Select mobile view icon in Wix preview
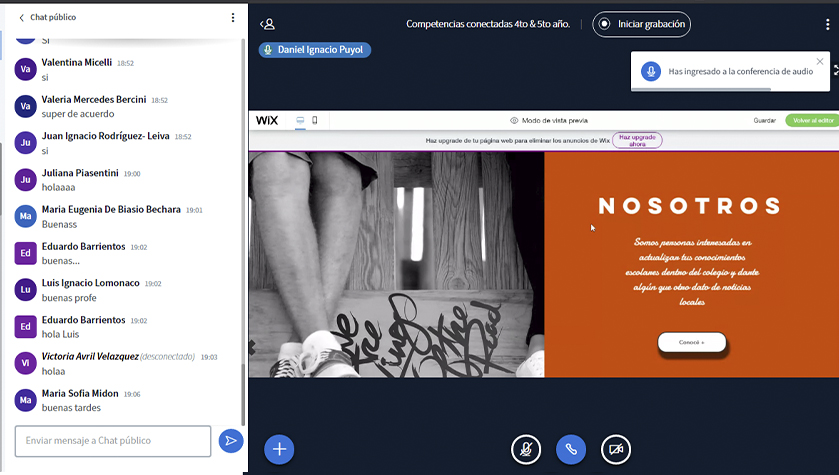The image size is (839, 475). coord(315,120)
